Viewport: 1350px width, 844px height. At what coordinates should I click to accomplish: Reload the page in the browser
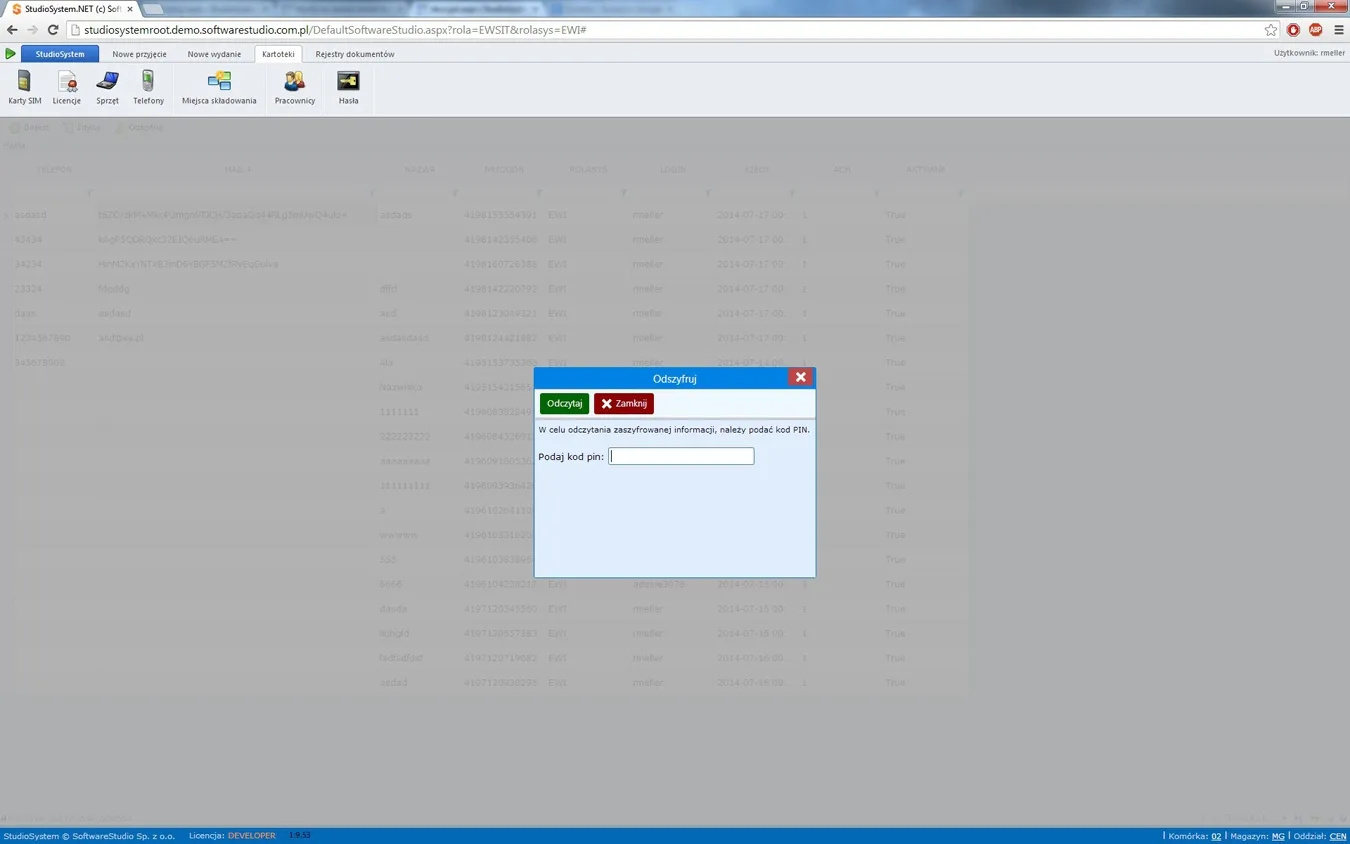[53, 30]
